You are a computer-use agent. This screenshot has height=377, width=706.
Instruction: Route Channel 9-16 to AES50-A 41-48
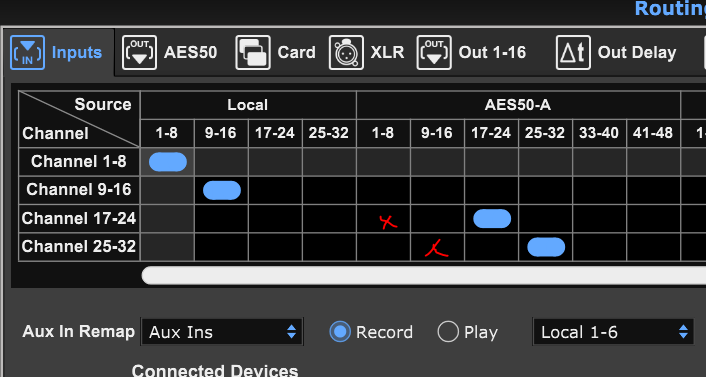(x=654, y=191)
